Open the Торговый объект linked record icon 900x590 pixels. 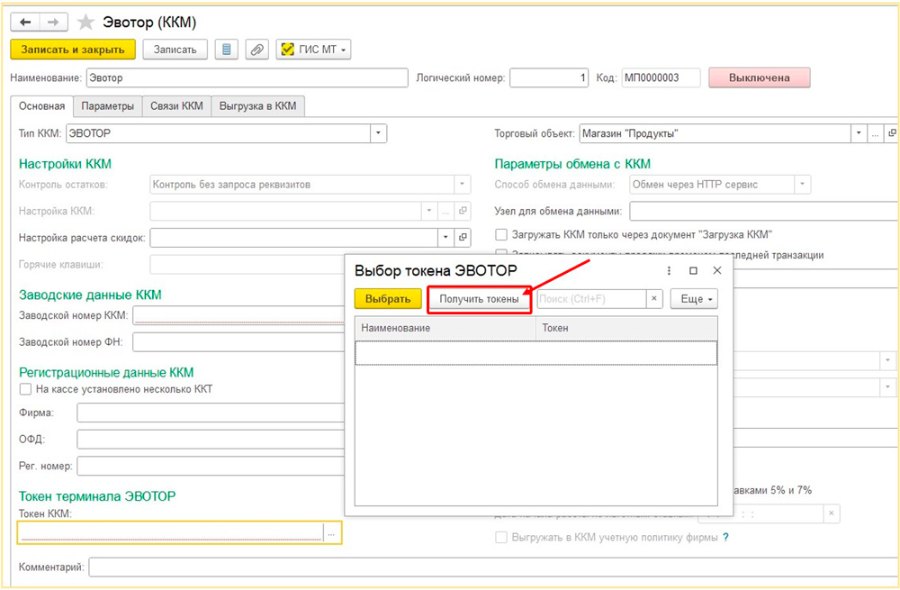click(891, 134)
